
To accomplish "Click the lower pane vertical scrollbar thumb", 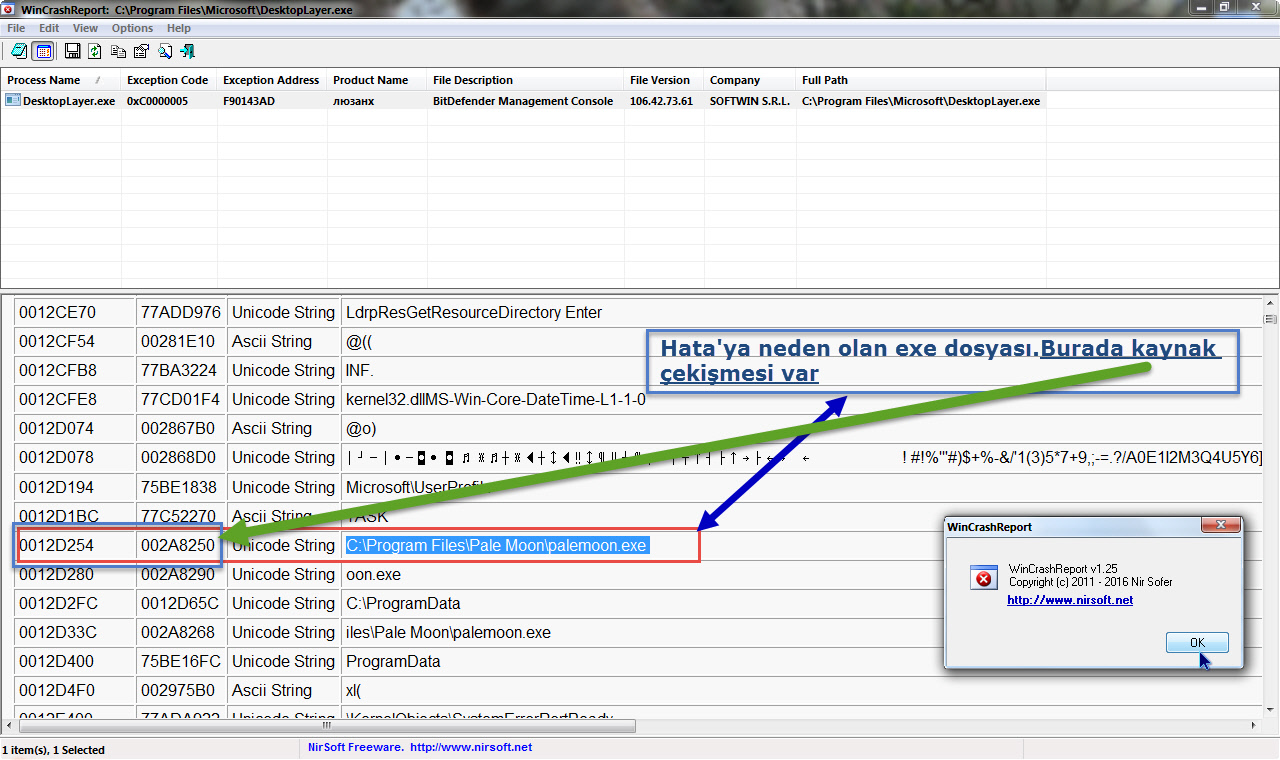I will tap(1271, 320).
